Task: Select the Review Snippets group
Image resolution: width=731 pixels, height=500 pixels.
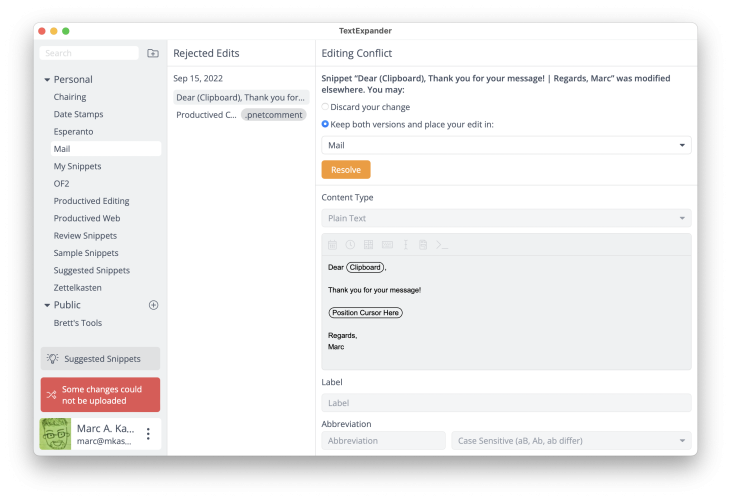Action: coord(85,235)
